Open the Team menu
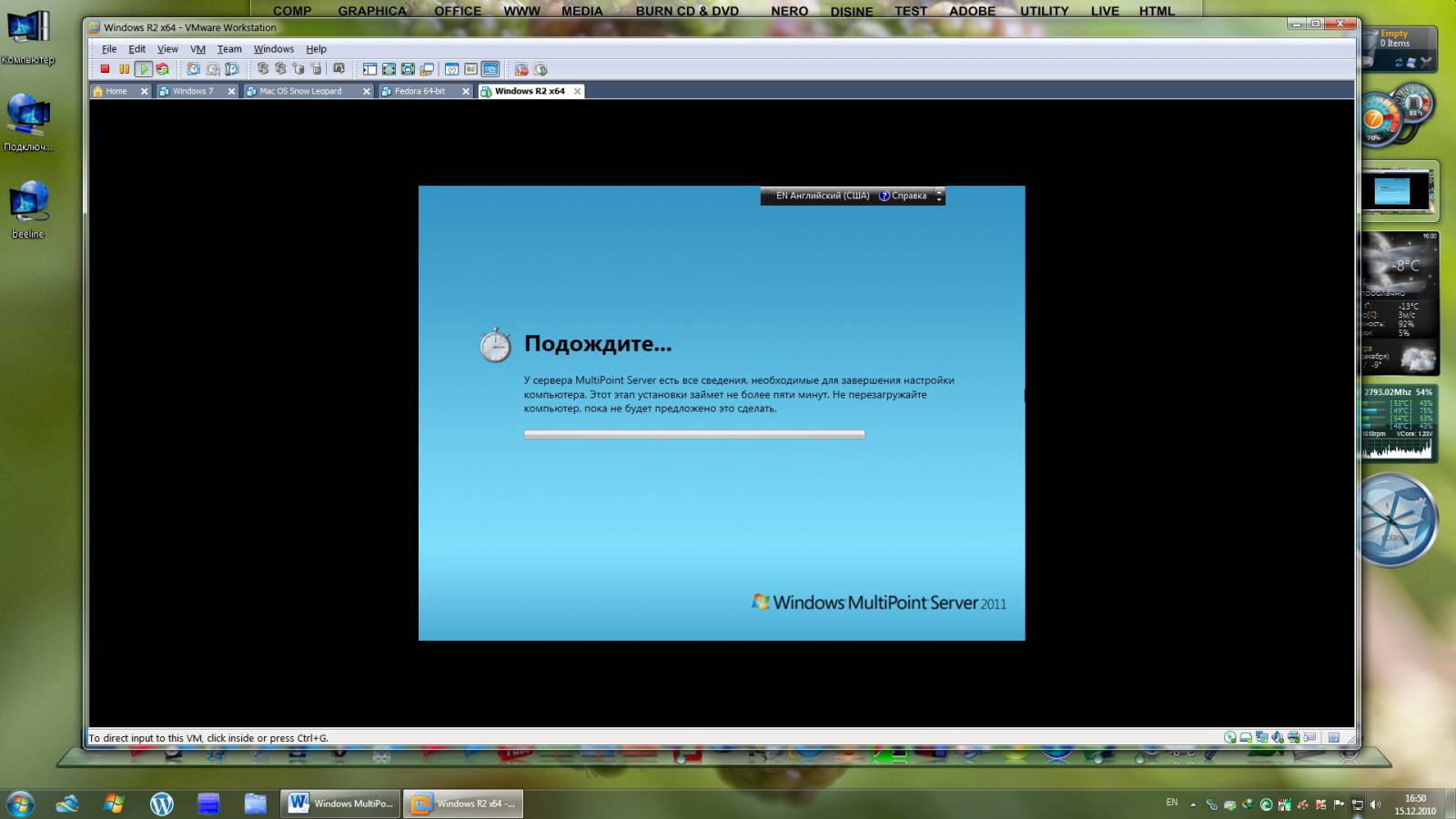This screenshot has height=819, width=1456. (x=229, y=49)
